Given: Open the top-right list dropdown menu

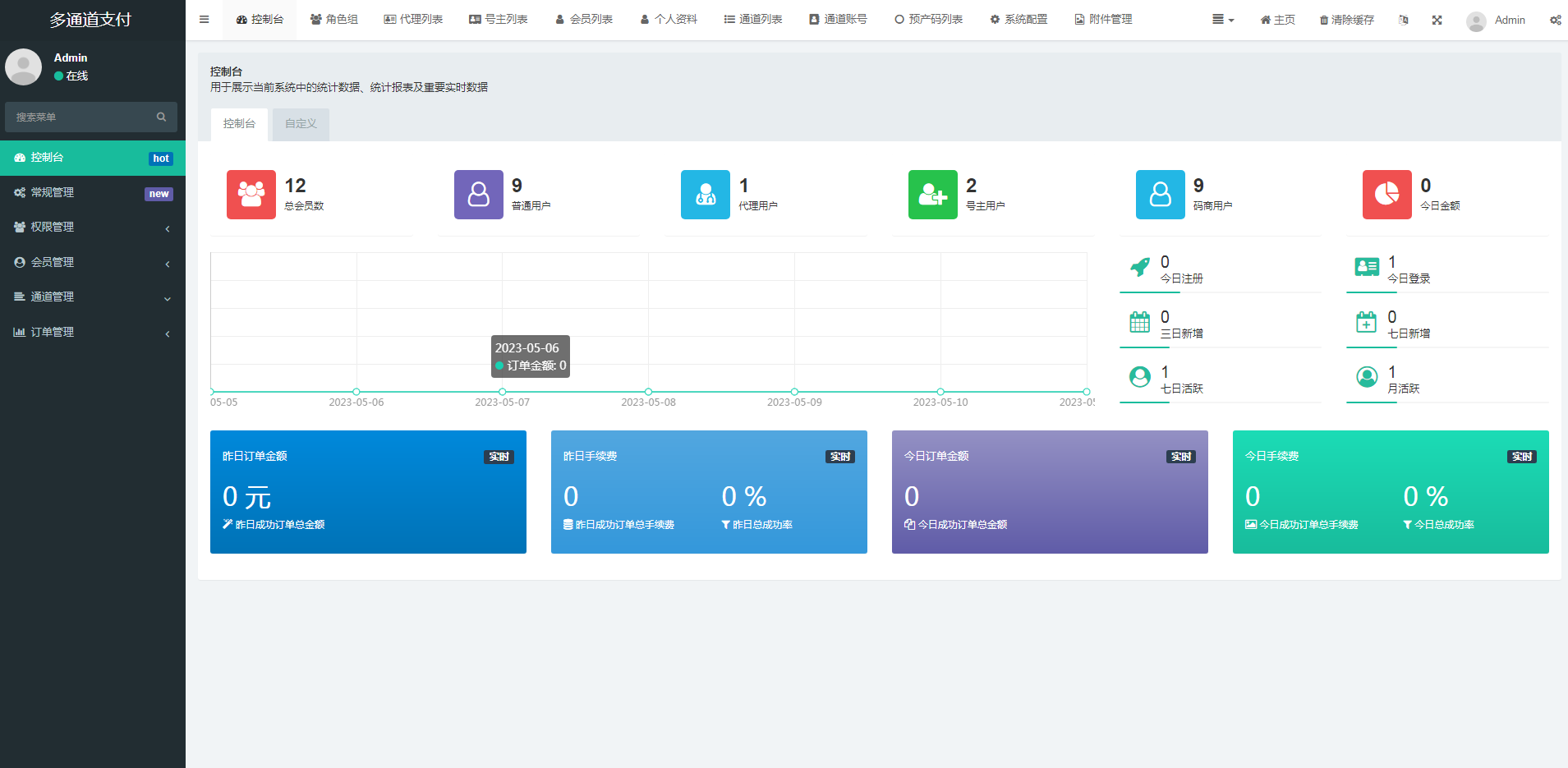Looking at the screenshot, I should 1222,20.
